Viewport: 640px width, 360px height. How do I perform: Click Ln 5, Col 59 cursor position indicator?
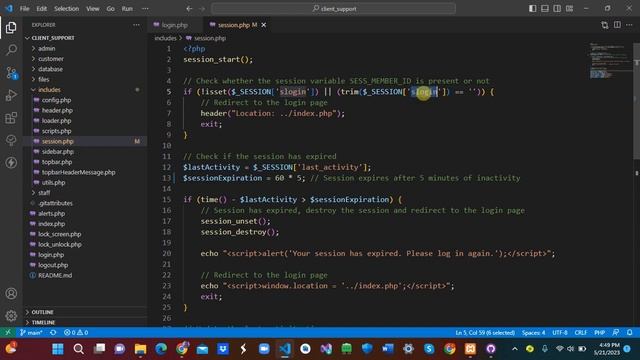click(x=485, y=333)
